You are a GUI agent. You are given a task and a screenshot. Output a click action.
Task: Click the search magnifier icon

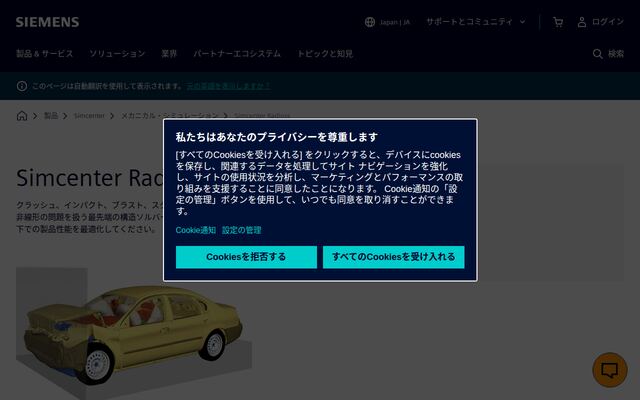(598, 54)
